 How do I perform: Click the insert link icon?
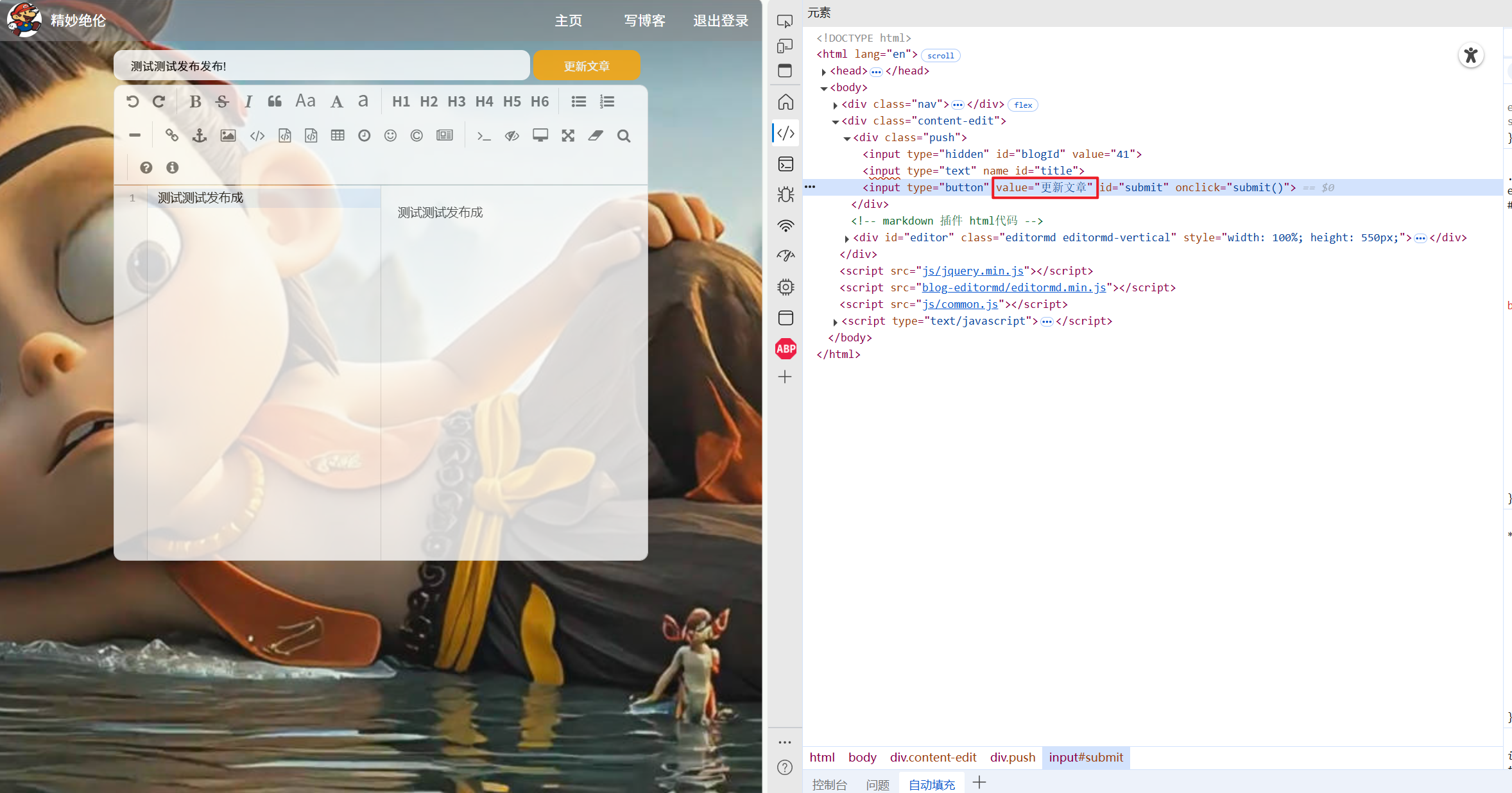coord(171,135)
